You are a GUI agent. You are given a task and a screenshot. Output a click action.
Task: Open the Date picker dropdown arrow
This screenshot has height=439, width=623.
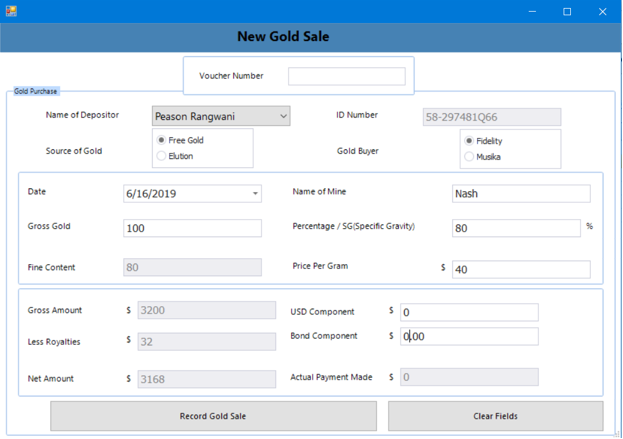(x=255, y=193)
